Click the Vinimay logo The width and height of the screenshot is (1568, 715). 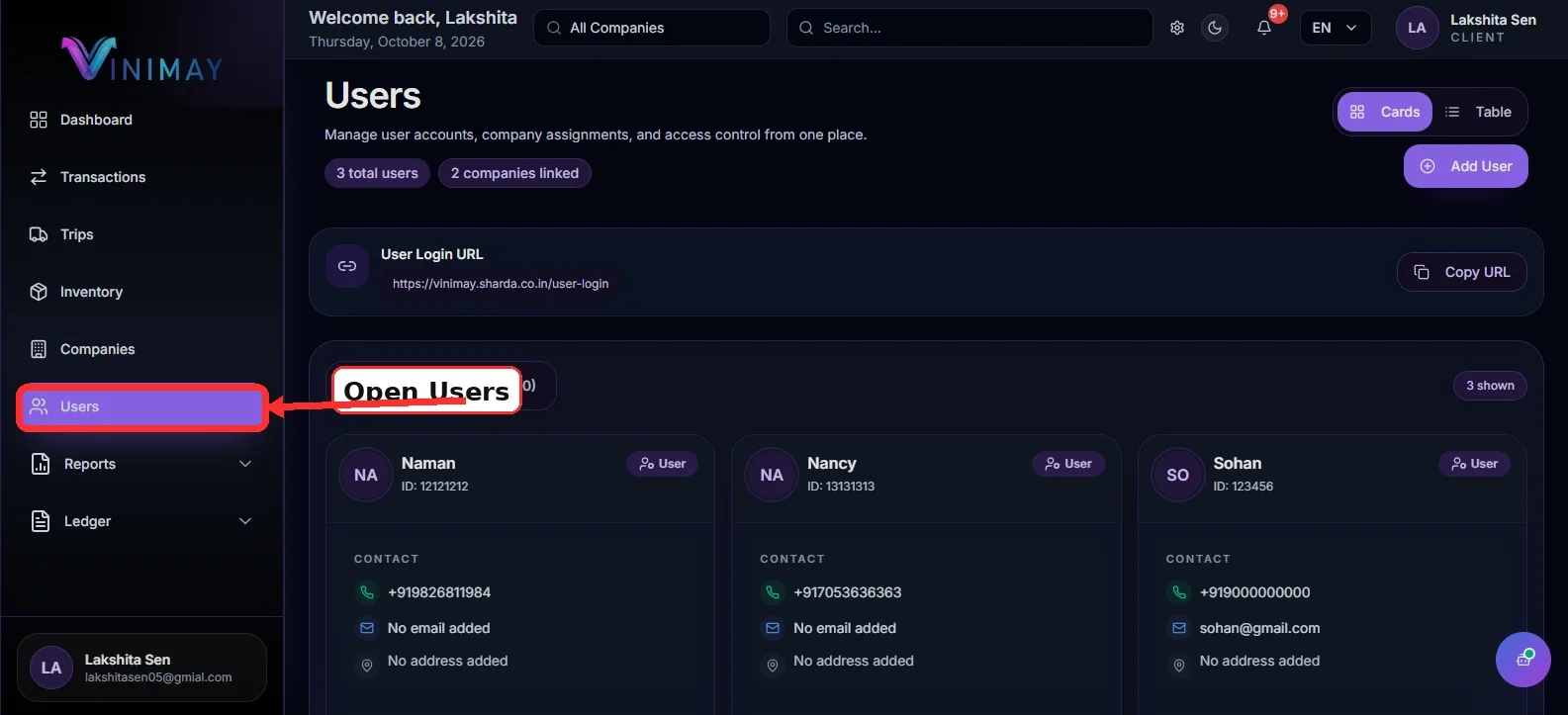(x=141, y=59)
